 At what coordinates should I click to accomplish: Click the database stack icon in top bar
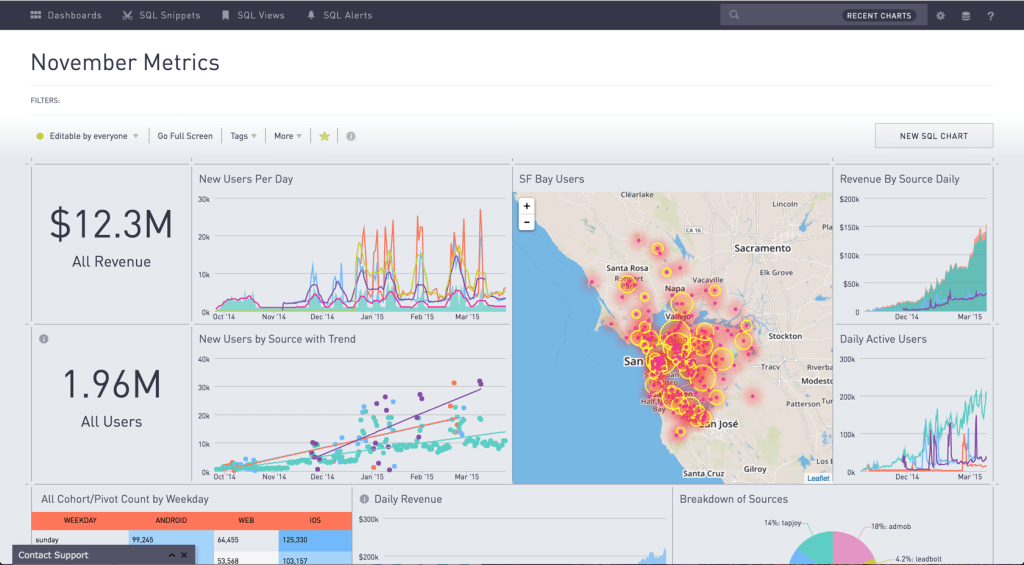[x=965, y=16]
